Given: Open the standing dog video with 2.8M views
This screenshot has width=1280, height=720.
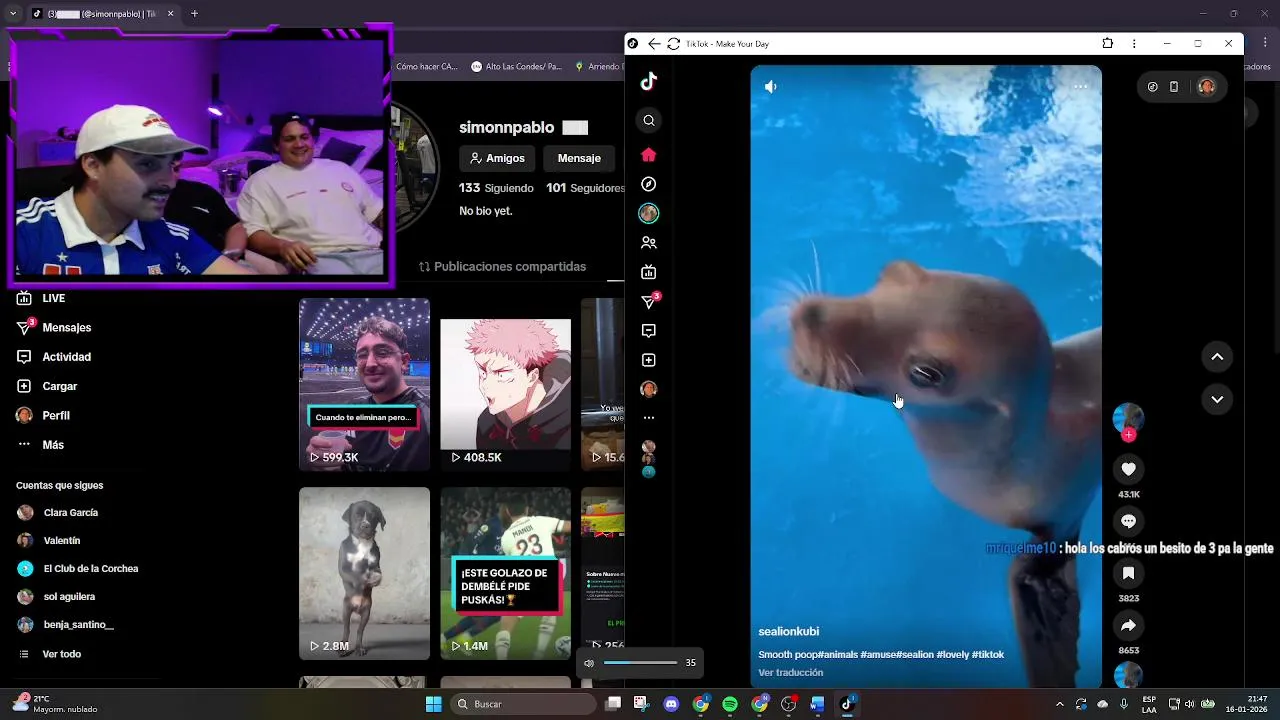Looking at the screenshot, I should click(364, 574).
